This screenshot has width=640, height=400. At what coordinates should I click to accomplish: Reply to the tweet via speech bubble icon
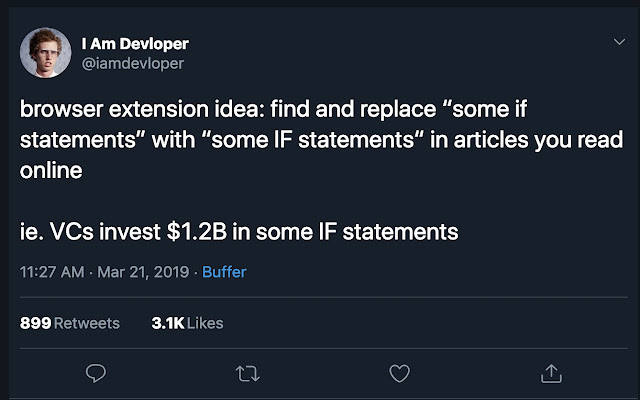click(96, 373)
